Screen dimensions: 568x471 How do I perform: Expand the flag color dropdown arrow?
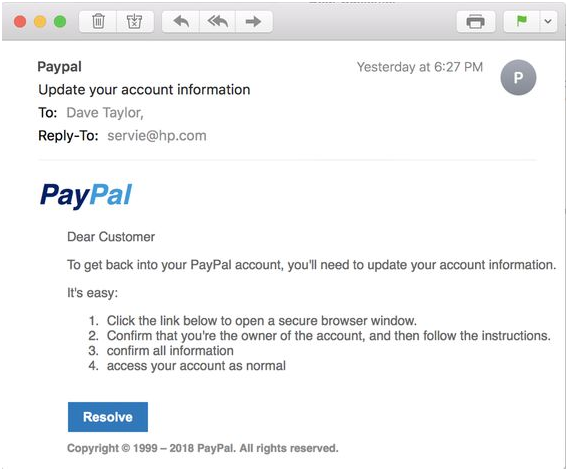tap(548, 21)
